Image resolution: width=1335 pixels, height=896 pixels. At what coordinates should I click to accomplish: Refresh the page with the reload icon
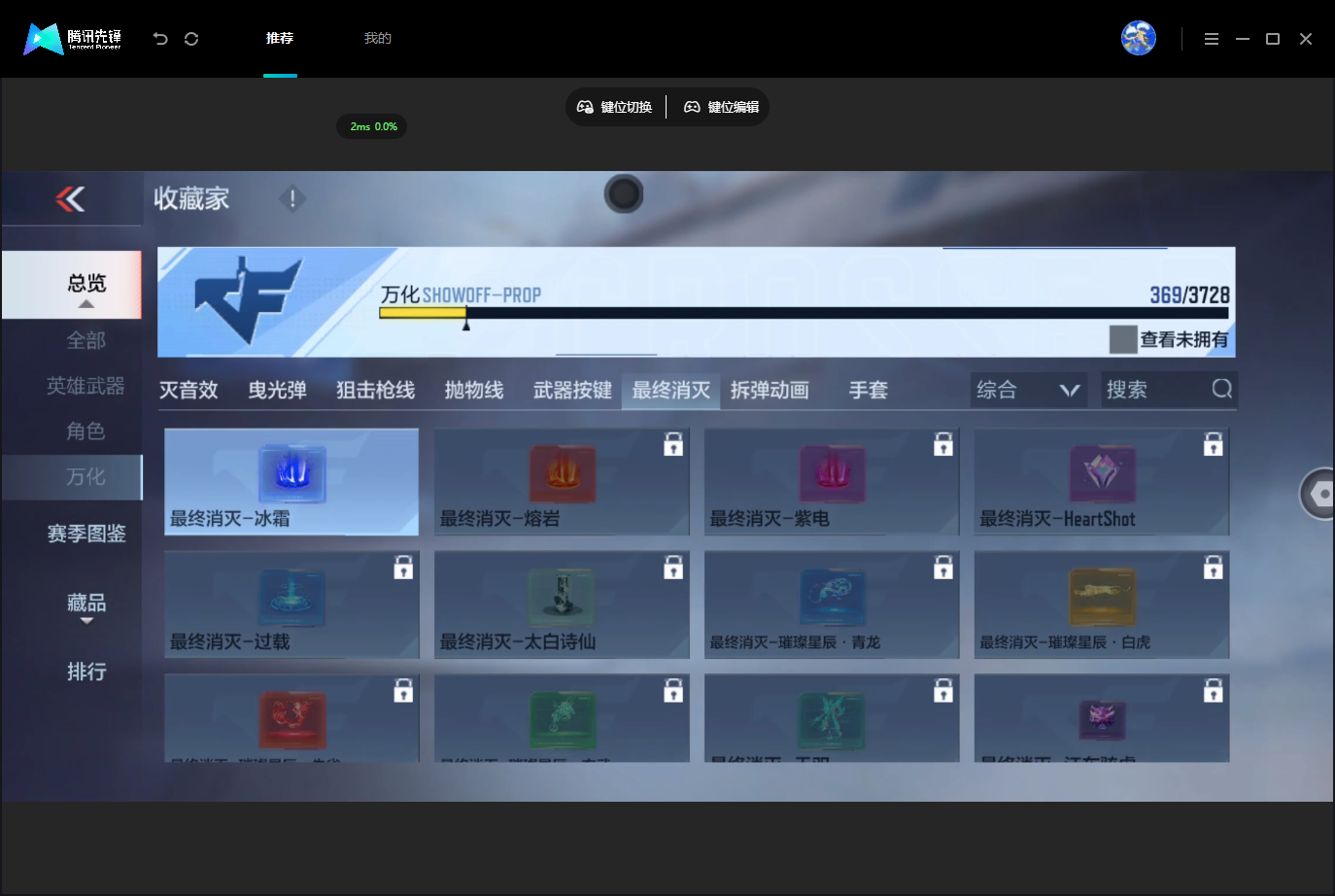pos(191,39)
